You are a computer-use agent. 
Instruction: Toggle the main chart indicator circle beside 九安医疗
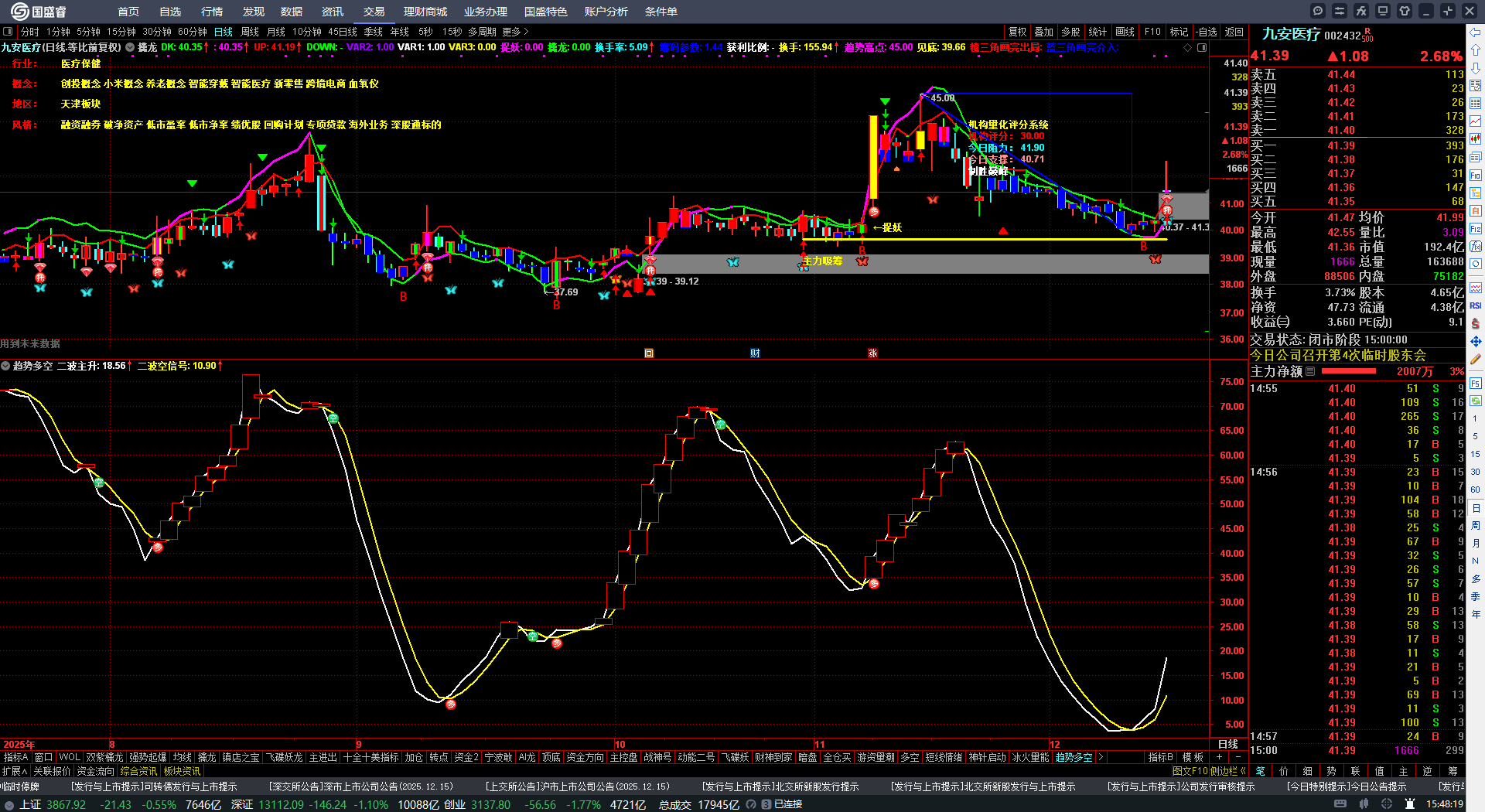pos(130,47)
